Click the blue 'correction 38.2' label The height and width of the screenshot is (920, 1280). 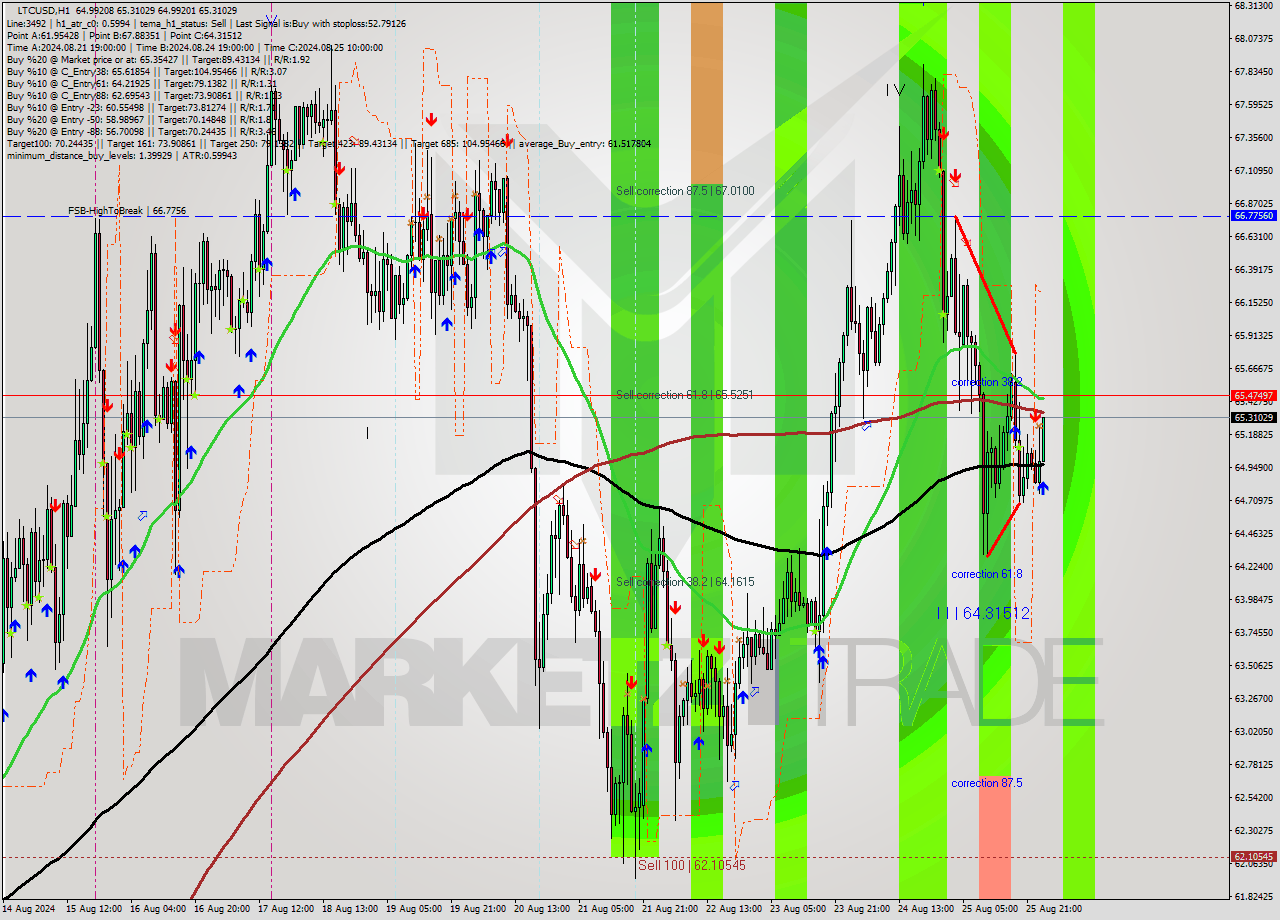pyautogui.click(x=986, y=382)
